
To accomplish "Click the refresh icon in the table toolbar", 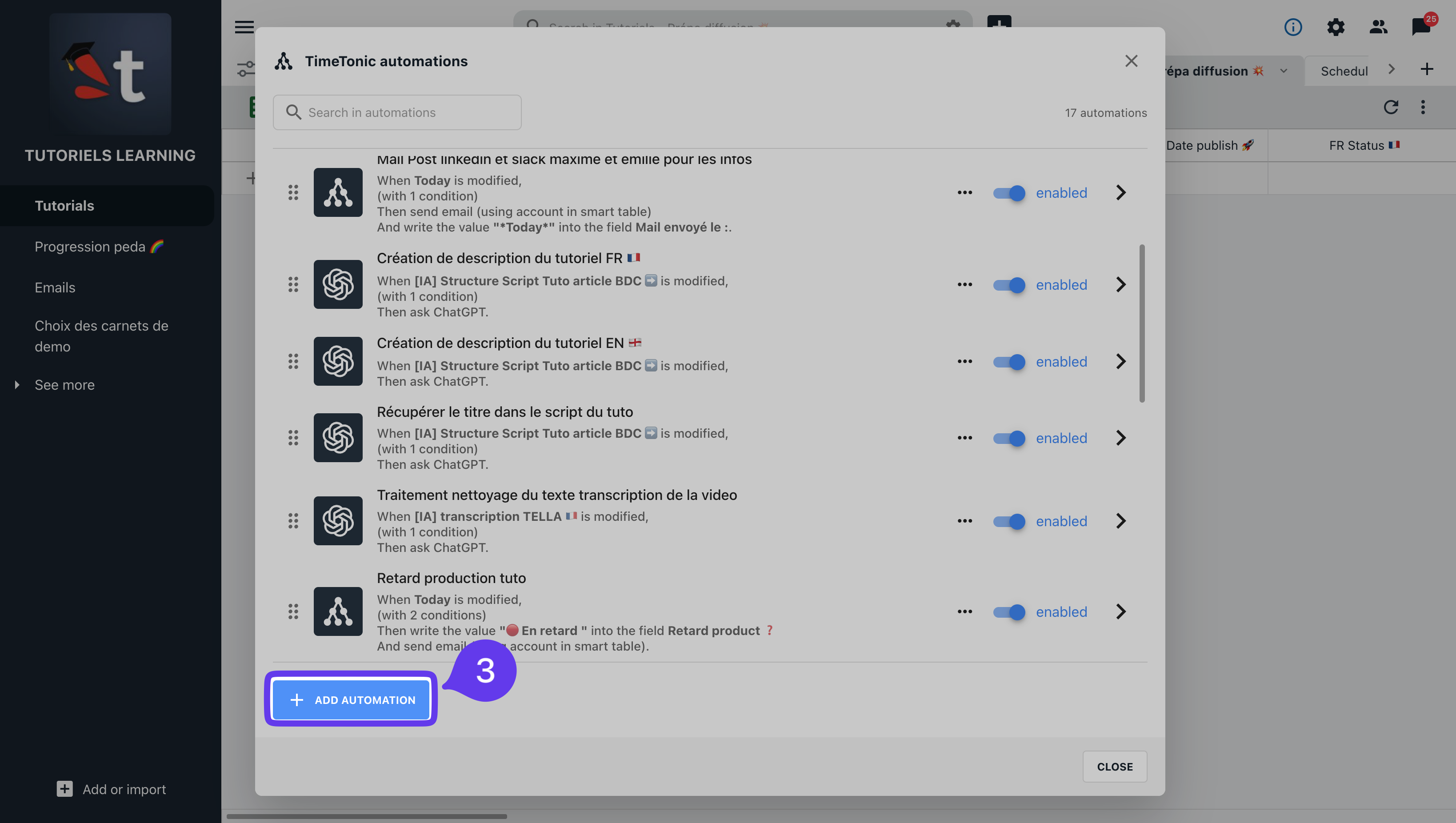I will [x=1390, y=107].
